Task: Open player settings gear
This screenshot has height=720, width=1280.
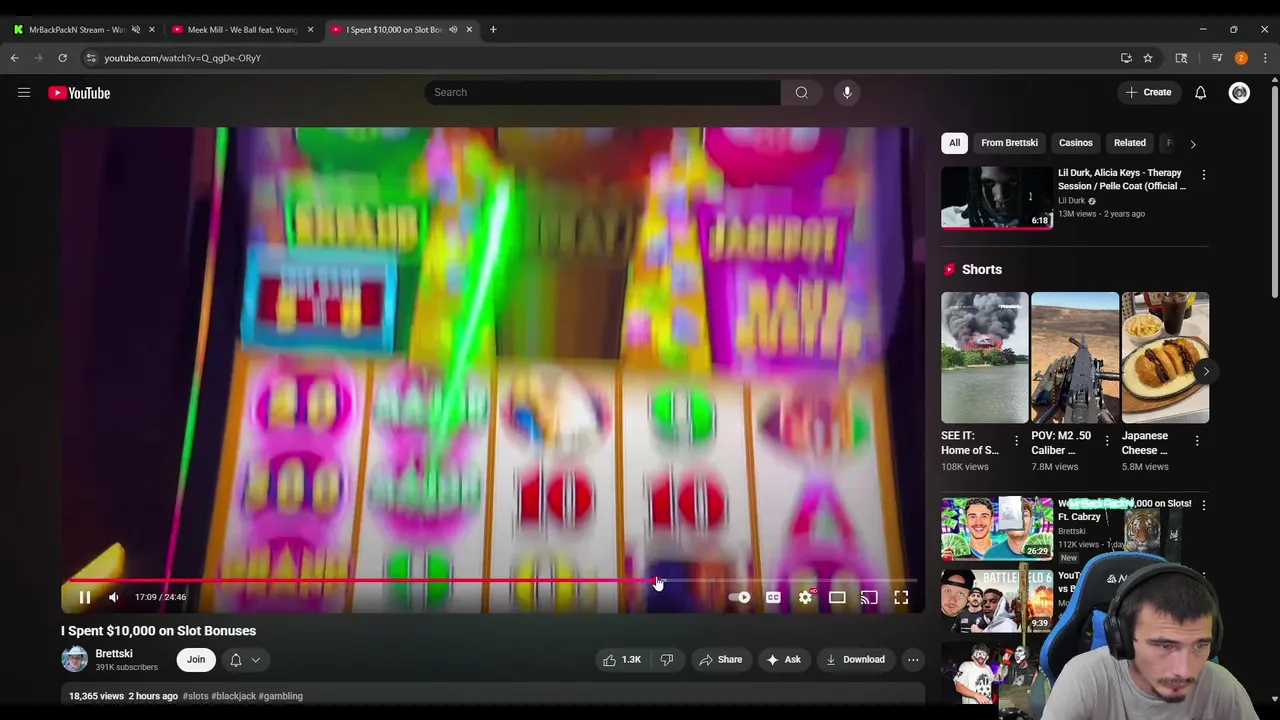Action: coord(805,597)
